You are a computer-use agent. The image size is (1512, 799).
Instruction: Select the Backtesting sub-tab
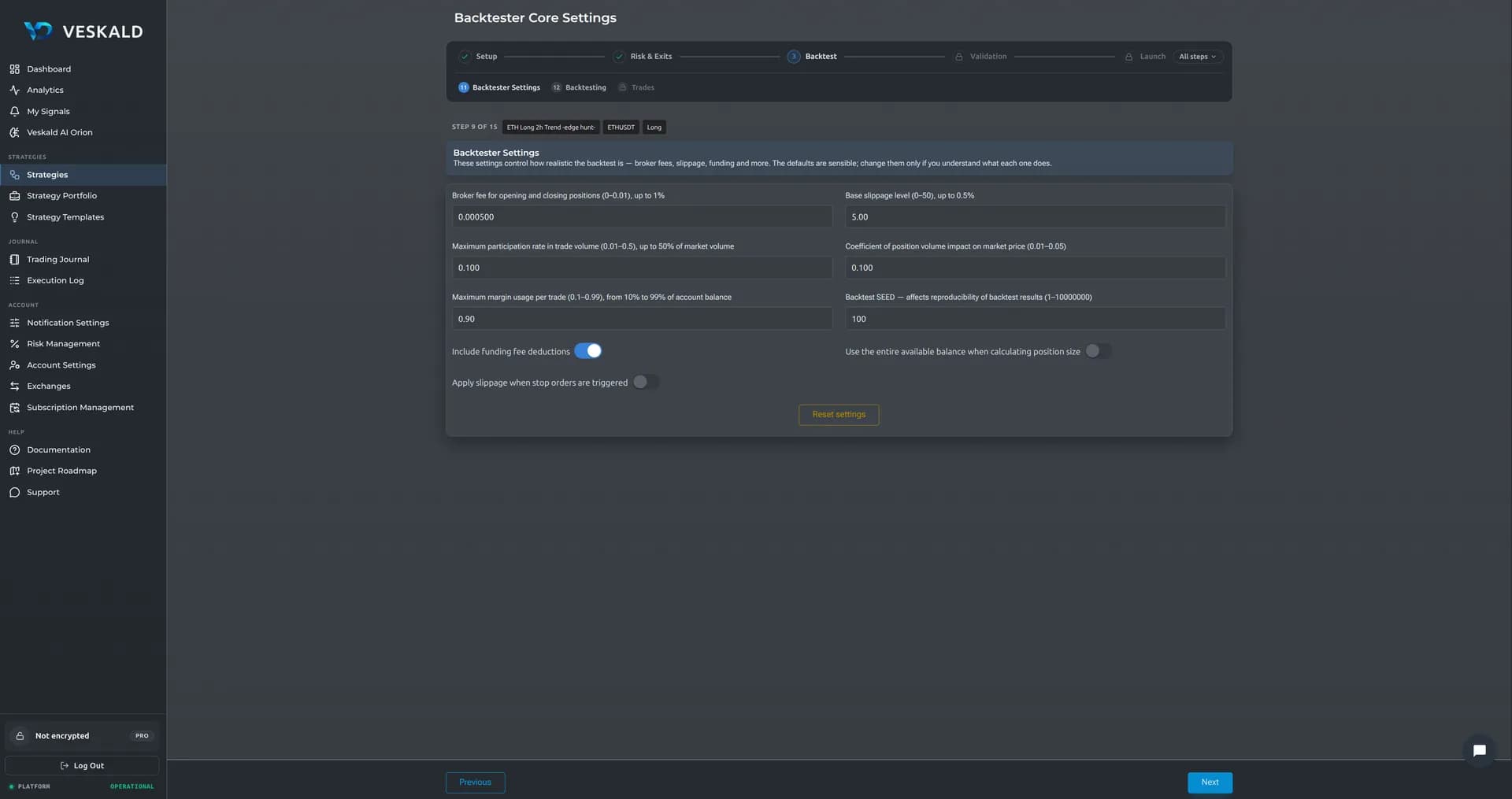coord(579,87)
